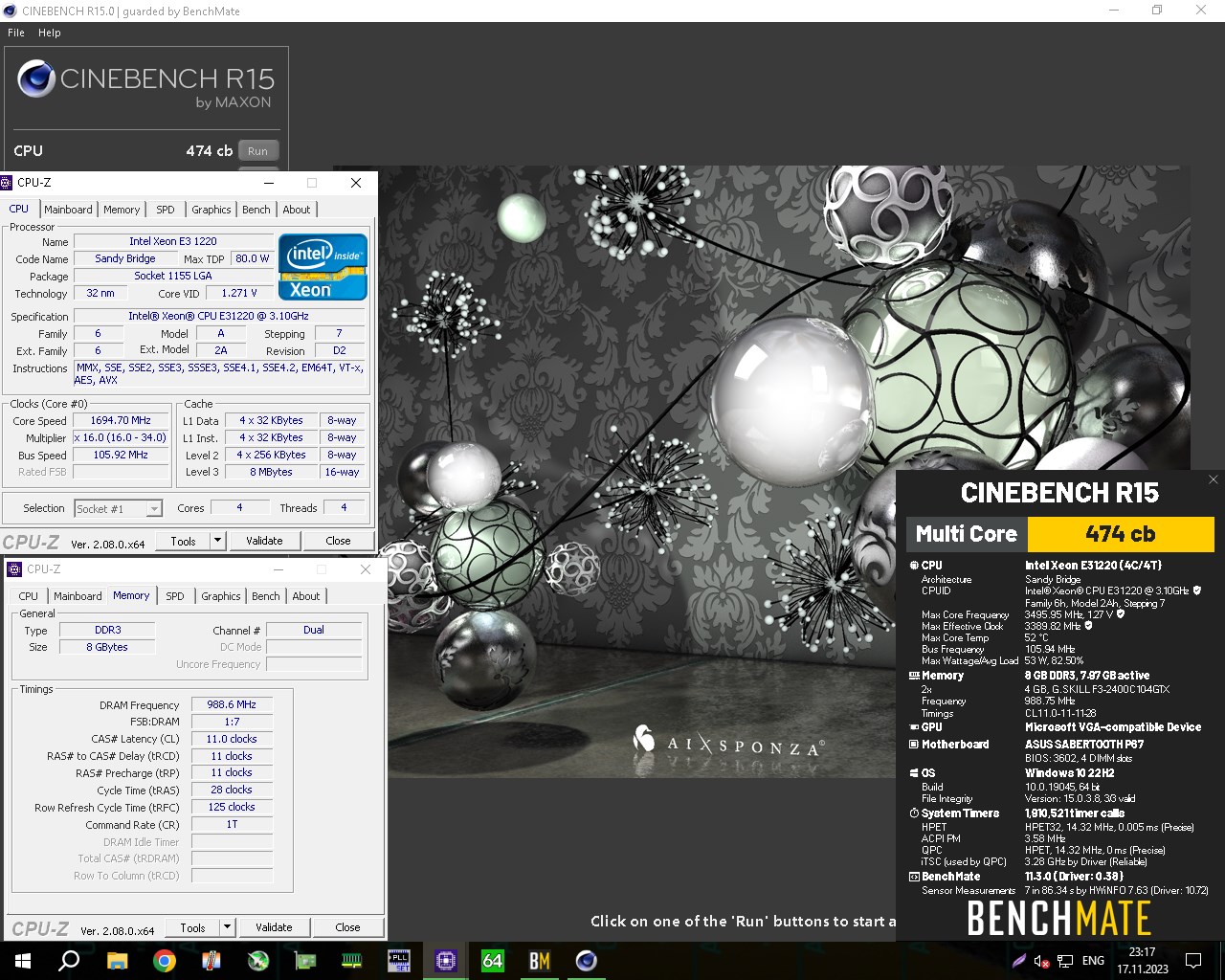This screenshot has width=1225, height=980.
Task: Open the green 64 taskbar app
Action: (x=492, y=961)
